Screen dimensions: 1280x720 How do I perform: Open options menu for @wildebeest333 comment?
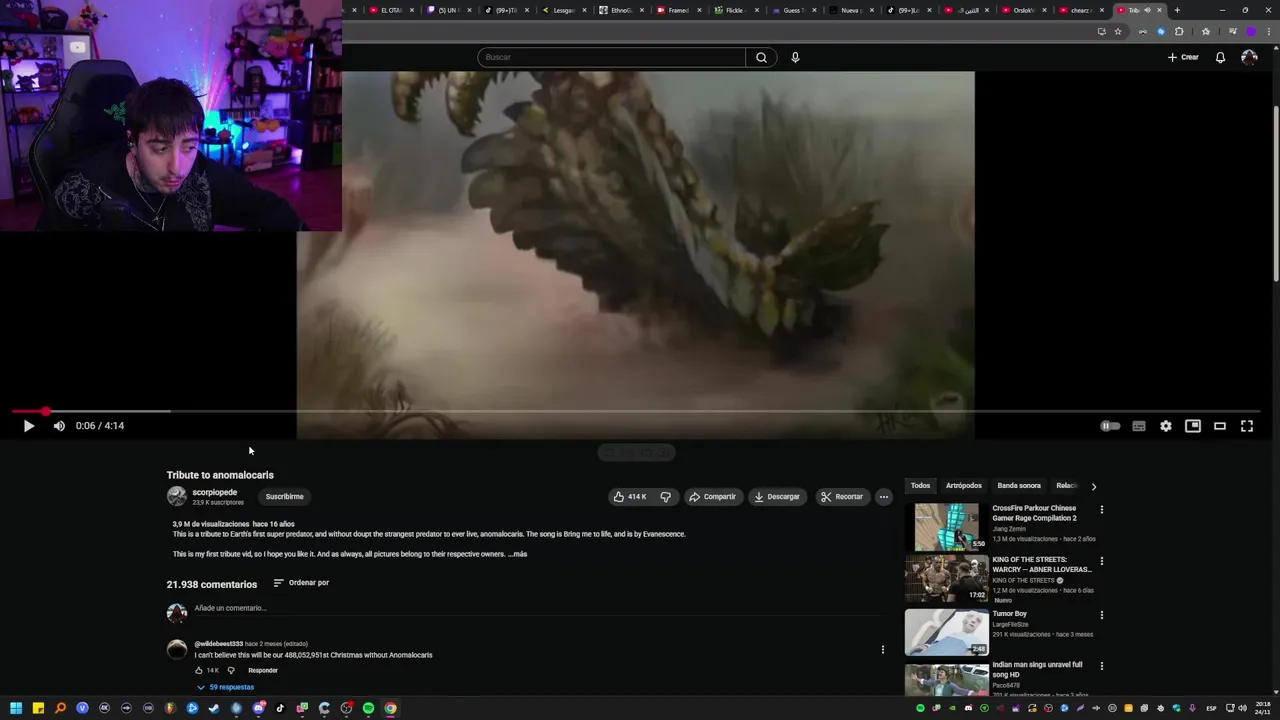pyautogui.click(x=882, y=650)
